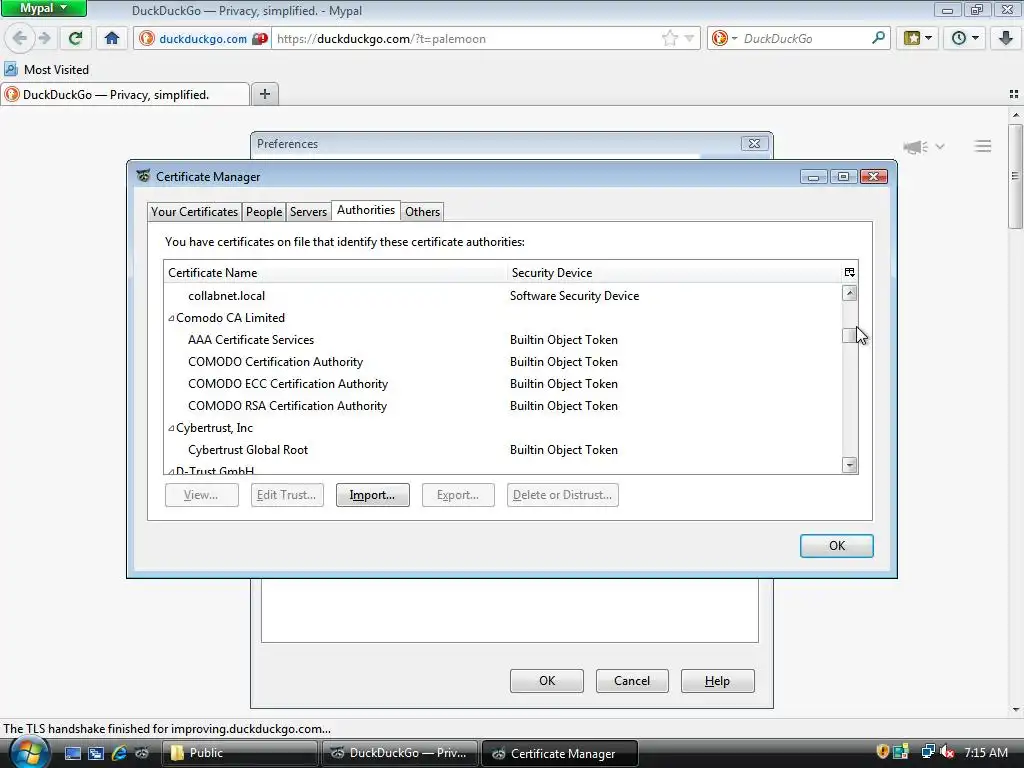Click Show Desktop quick launch icon
1024x768 pixels.
click(x=72, y=753)
